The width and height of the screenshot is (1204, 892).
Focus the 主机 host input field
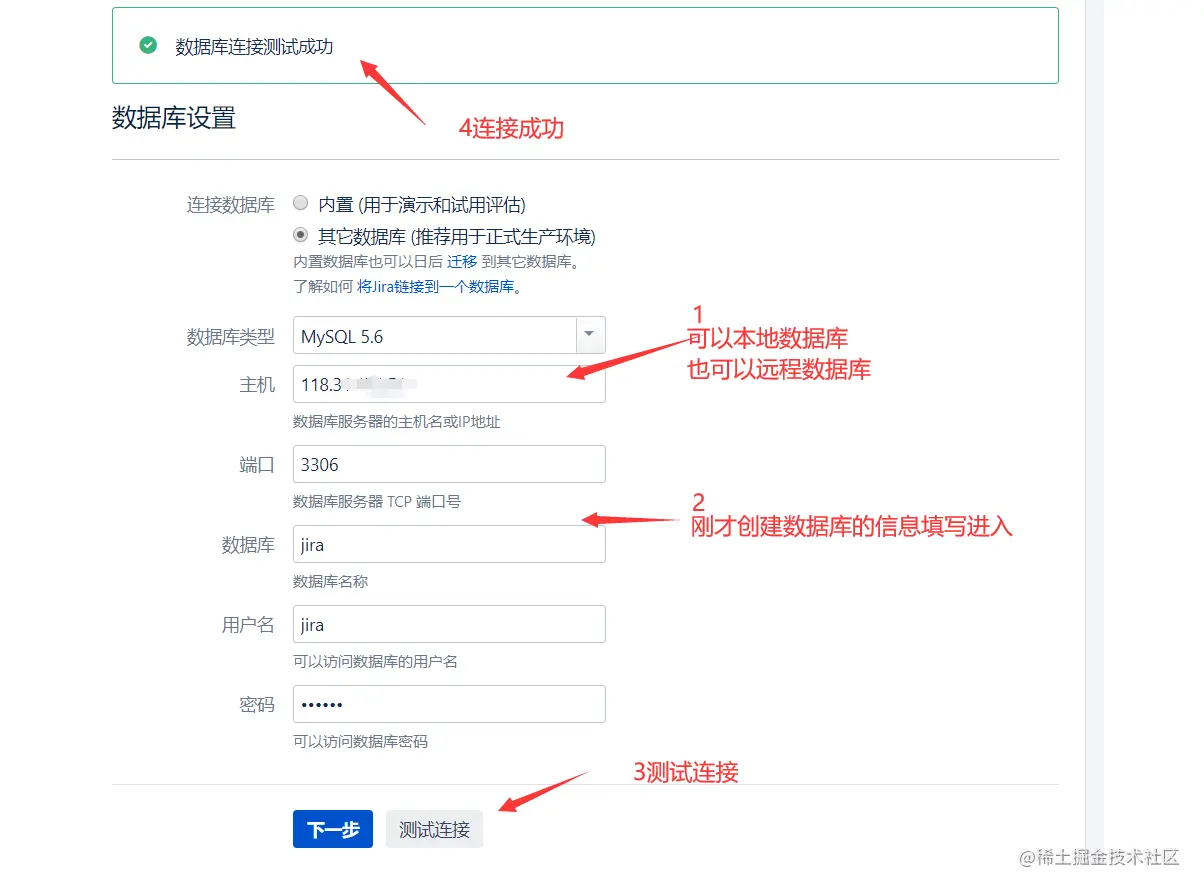coord(449,384)
